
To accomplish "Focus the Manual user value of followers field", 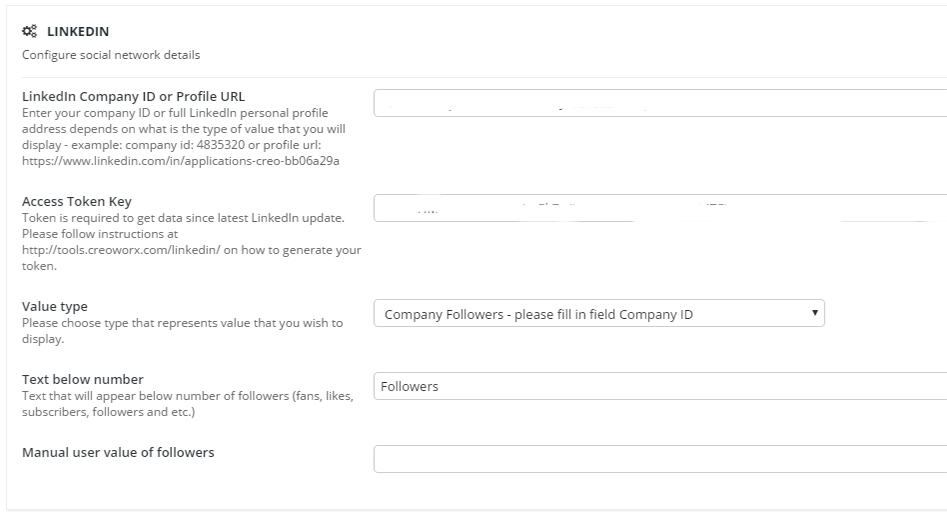I will click(660, 459).
